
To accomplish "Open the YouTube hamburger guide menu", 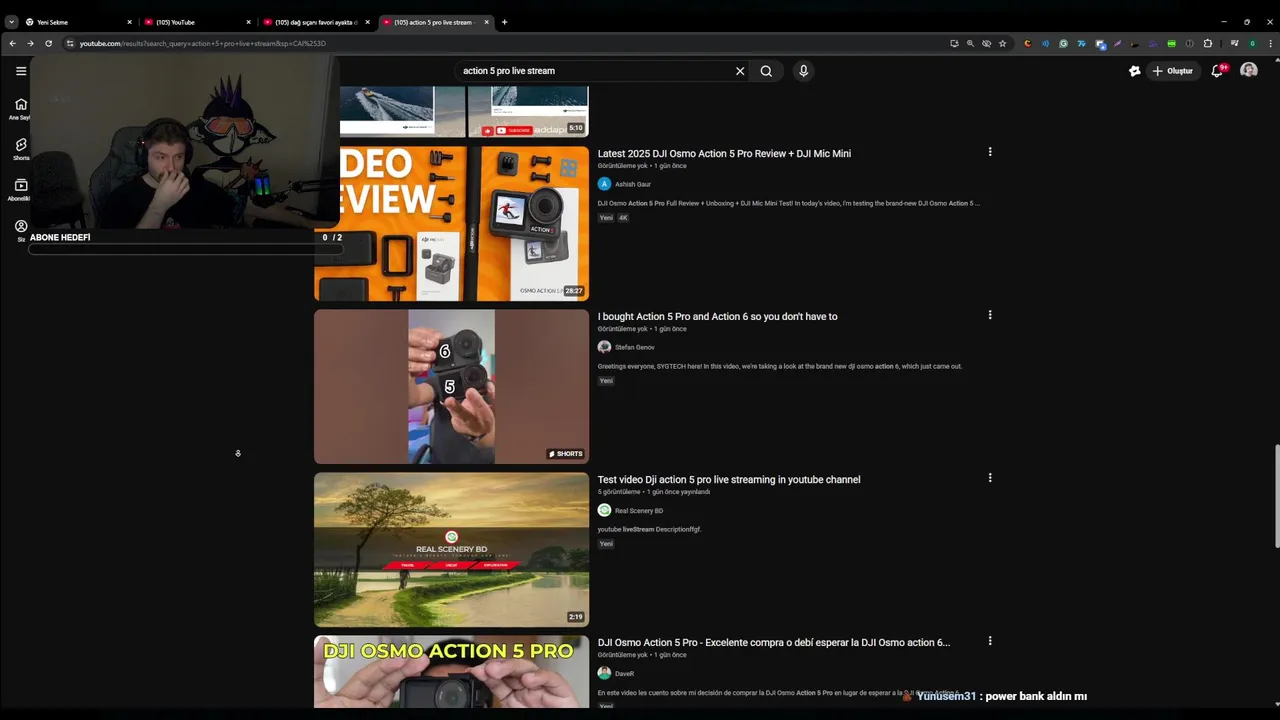I will tap(20, 71).
